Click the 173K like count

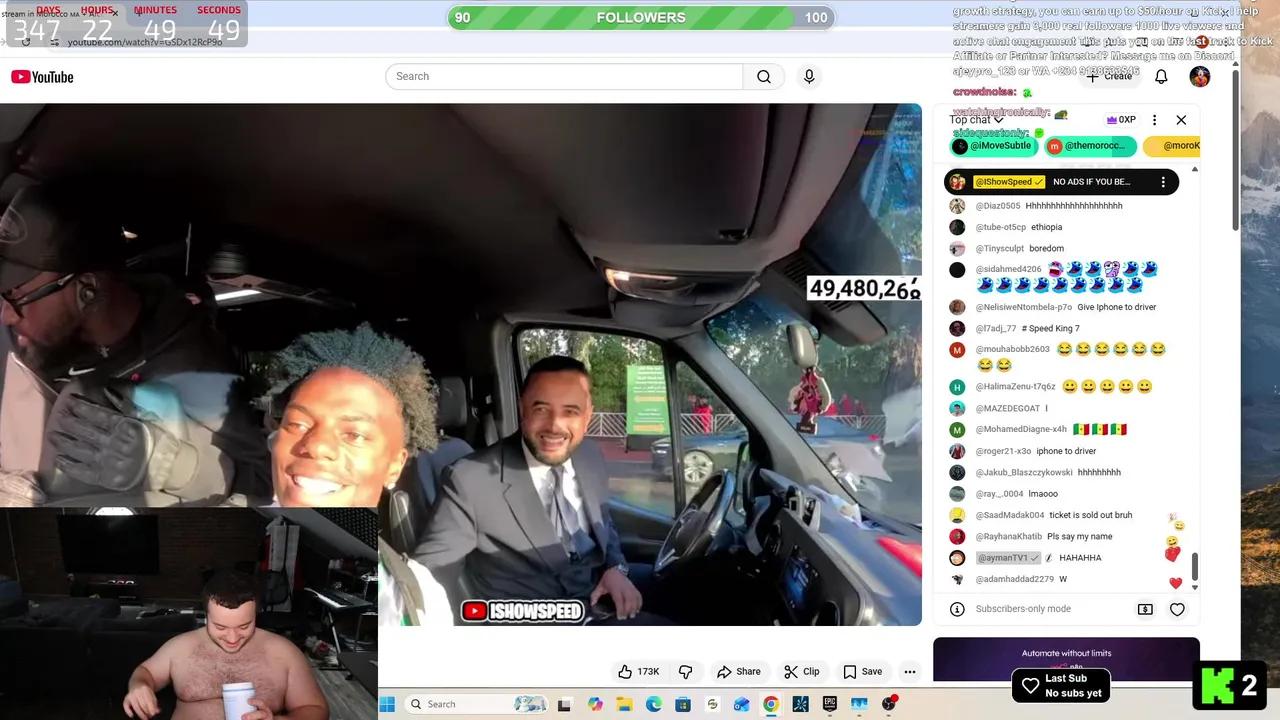click(648, 672)
